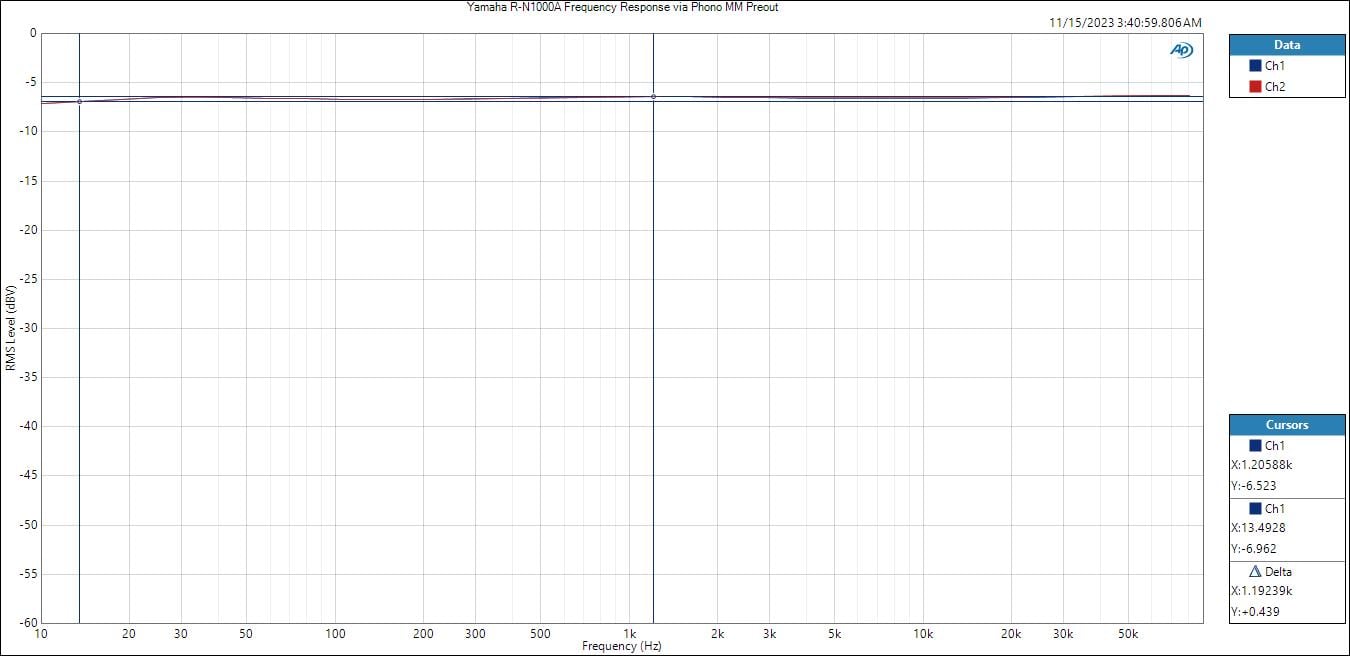1350x656 pixels.
Task: Select the Ch2 entry in Data legend
Action: (x=1267, y=86)
